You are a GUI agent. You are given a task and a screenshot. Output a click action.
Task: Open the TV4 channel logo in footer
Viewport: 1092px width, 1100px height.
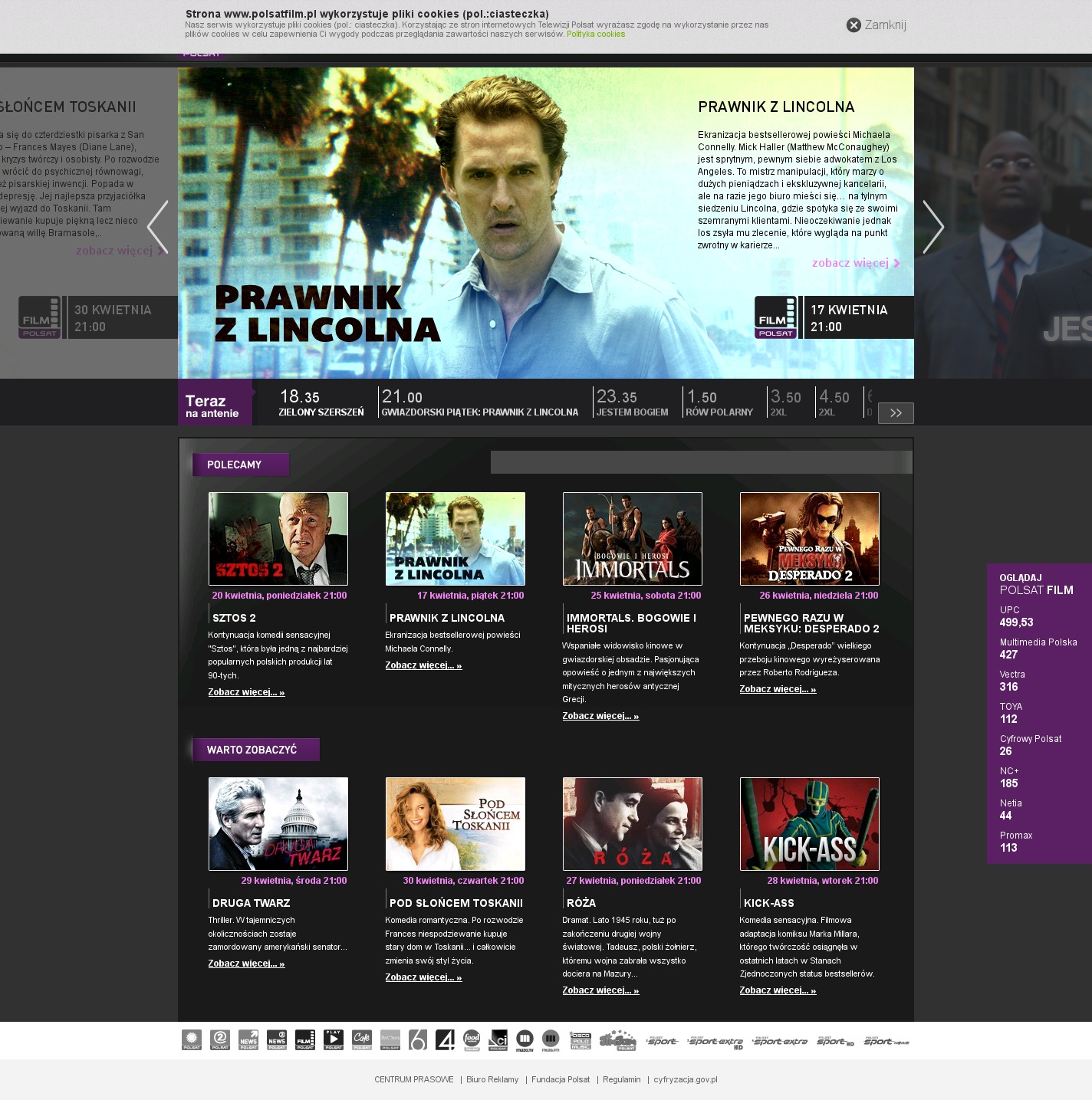445,1039
